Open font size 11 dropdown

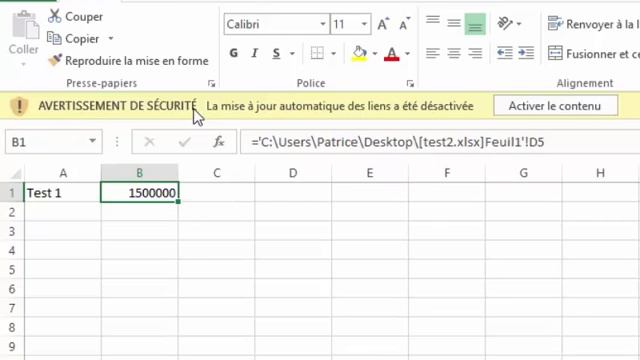pyautogui.click(x=364, y=24)
